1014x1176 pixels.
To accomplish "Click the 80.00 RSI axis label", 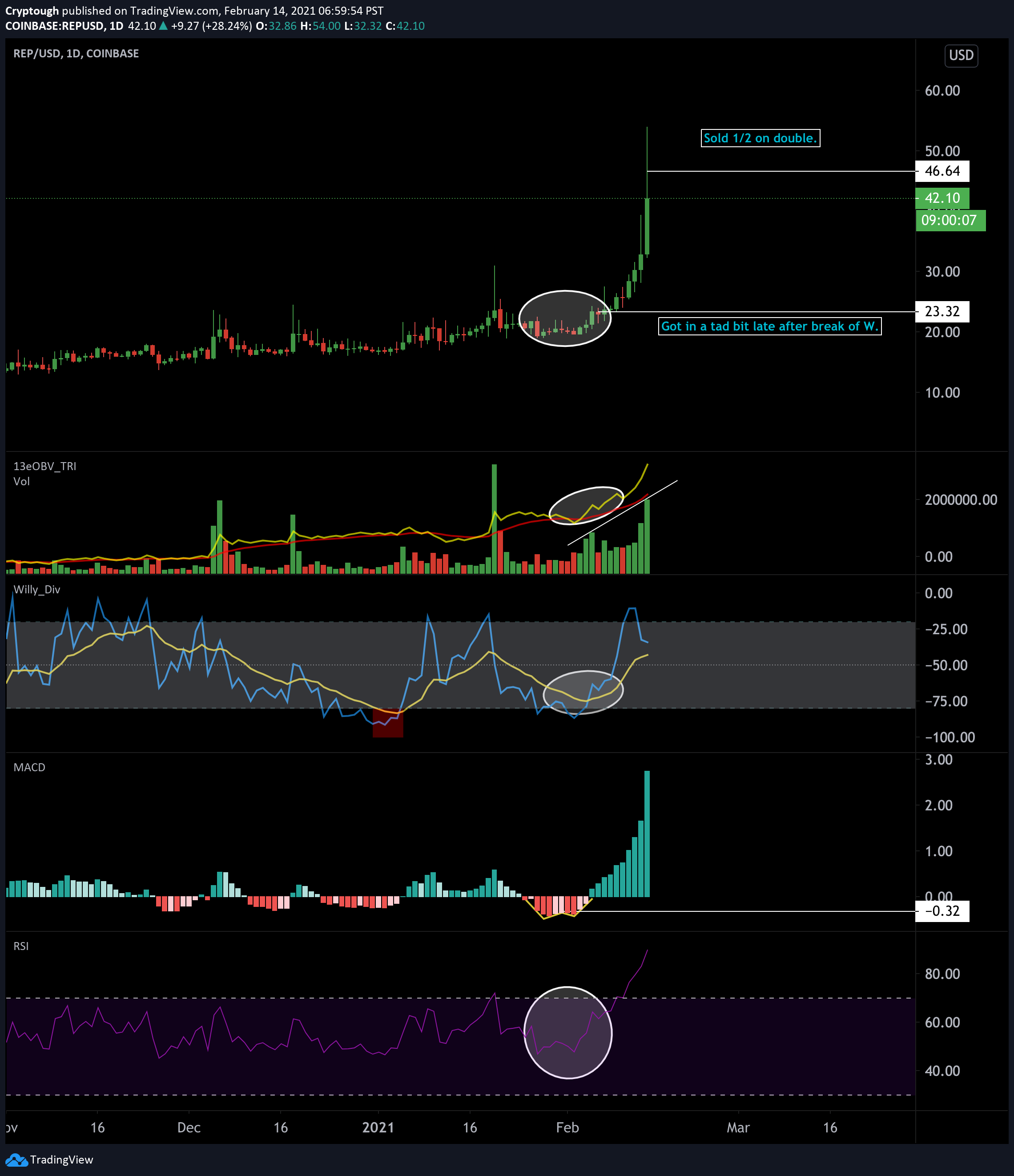I will [x=942, y=974].
